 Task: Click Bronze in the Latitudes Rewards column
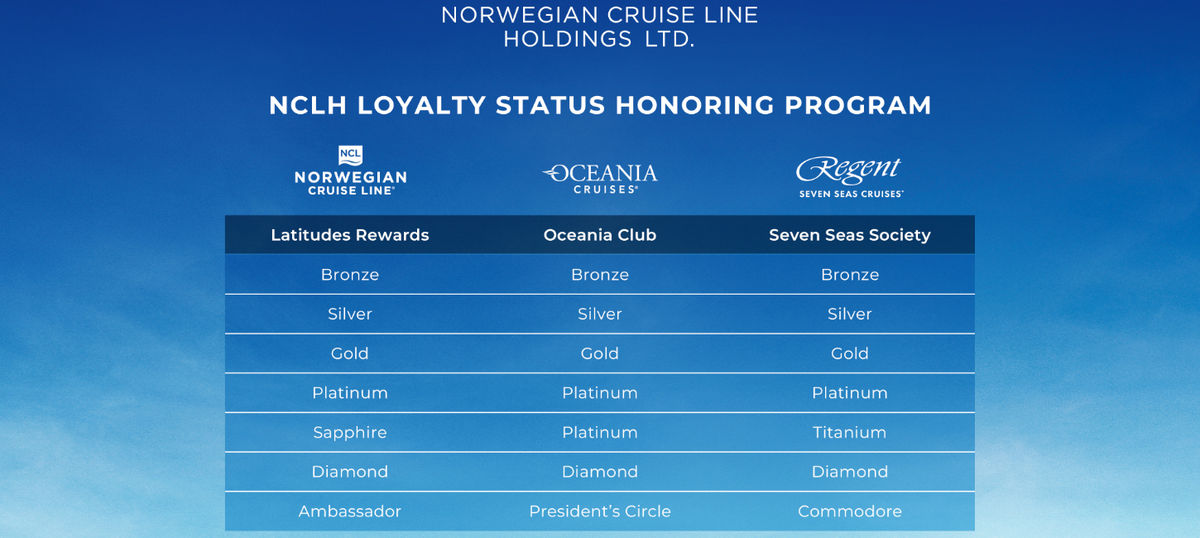point(350,274)
